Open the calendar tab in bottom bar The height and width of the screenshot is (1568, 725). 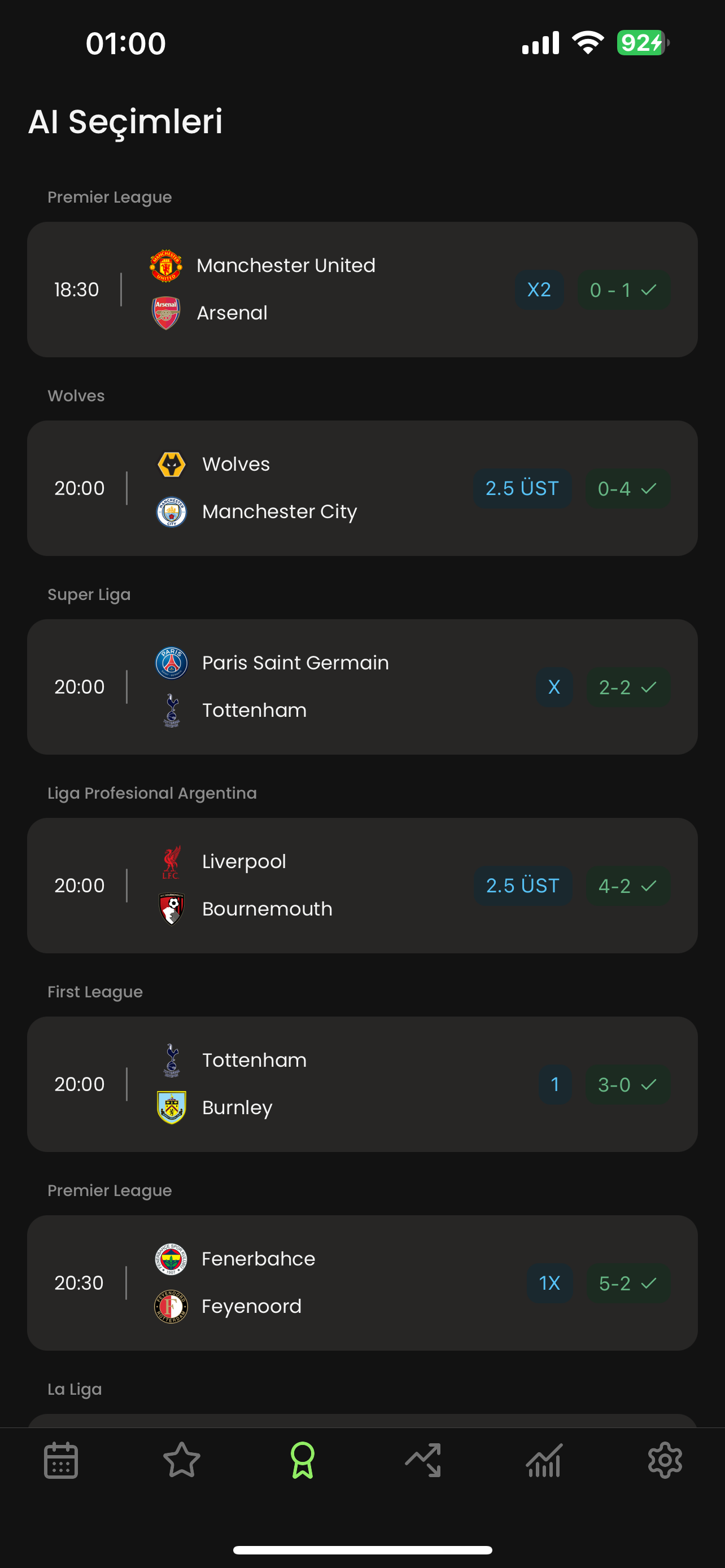[61, 1460]
